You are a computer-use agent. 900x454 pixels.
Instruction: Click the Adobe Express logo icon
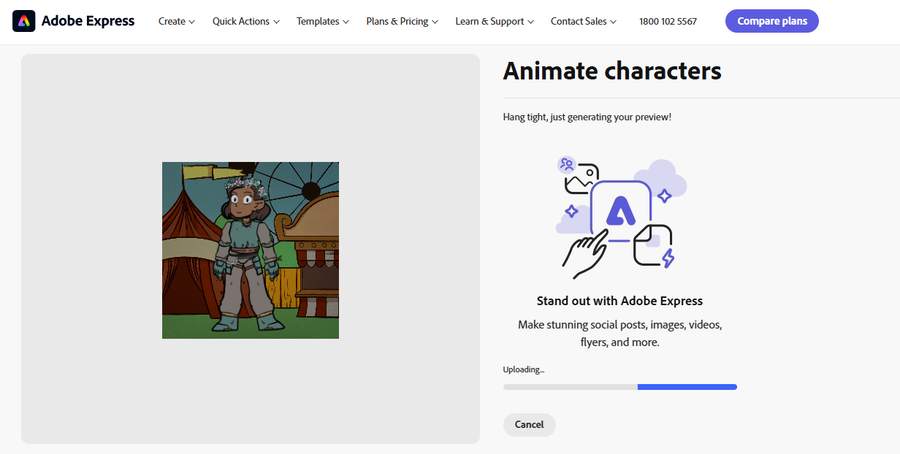coord(24,21)
